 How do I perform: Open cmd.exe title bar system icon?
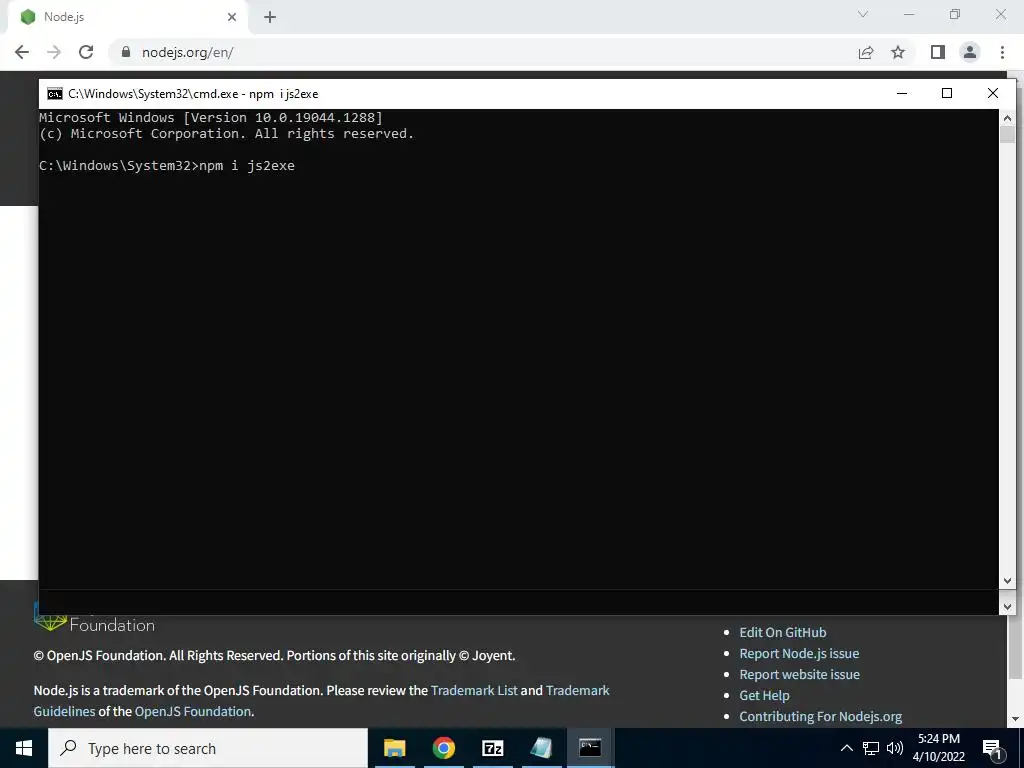click(55, 93)
